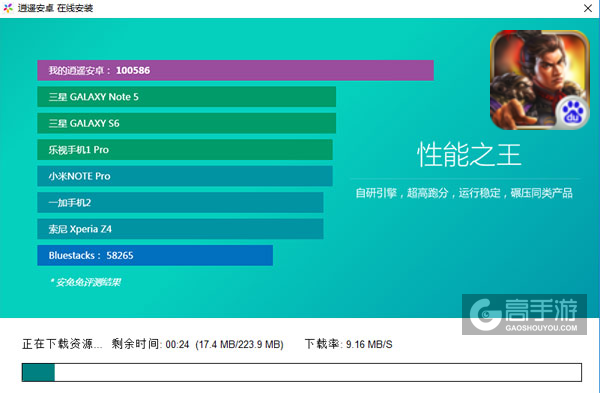This screenshot has height=393, width=600.
Task: Select the 三星 GALAXY S6 bar
Action: (186, 123)
